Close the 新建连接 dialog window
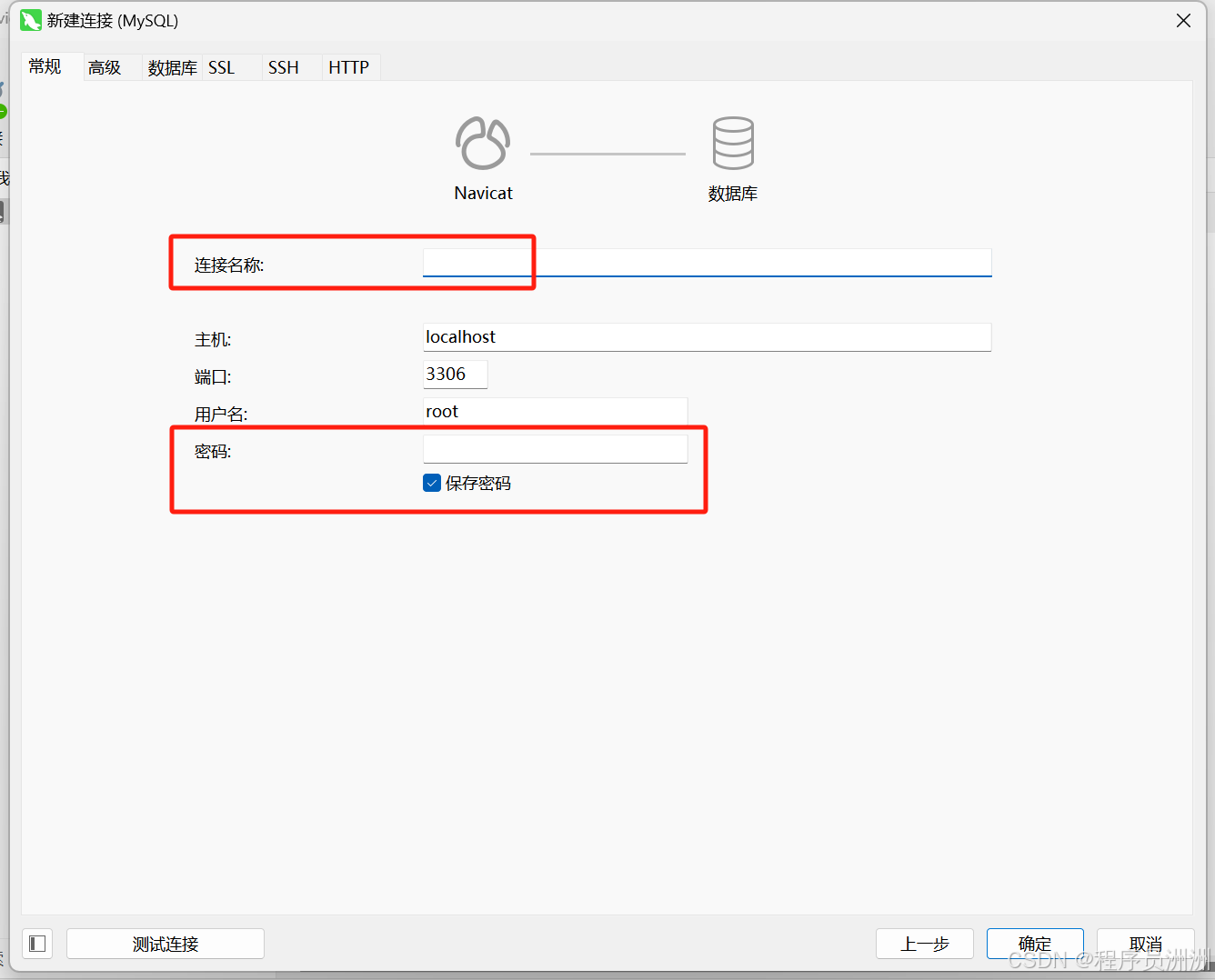This screenshot has height=980, width=1215. [1183, 21]
